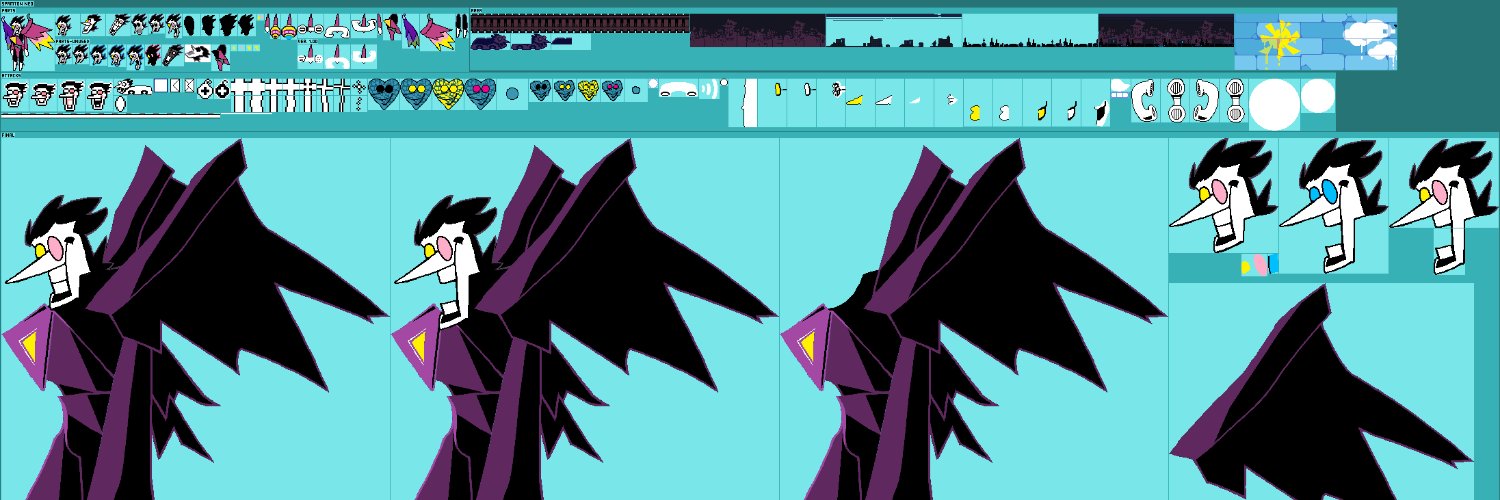Image resolution: width=1500 pixels, height=500 pixels.
Task: Click the smaller white circle beside the largest
Action: (x=1317, y=95)
